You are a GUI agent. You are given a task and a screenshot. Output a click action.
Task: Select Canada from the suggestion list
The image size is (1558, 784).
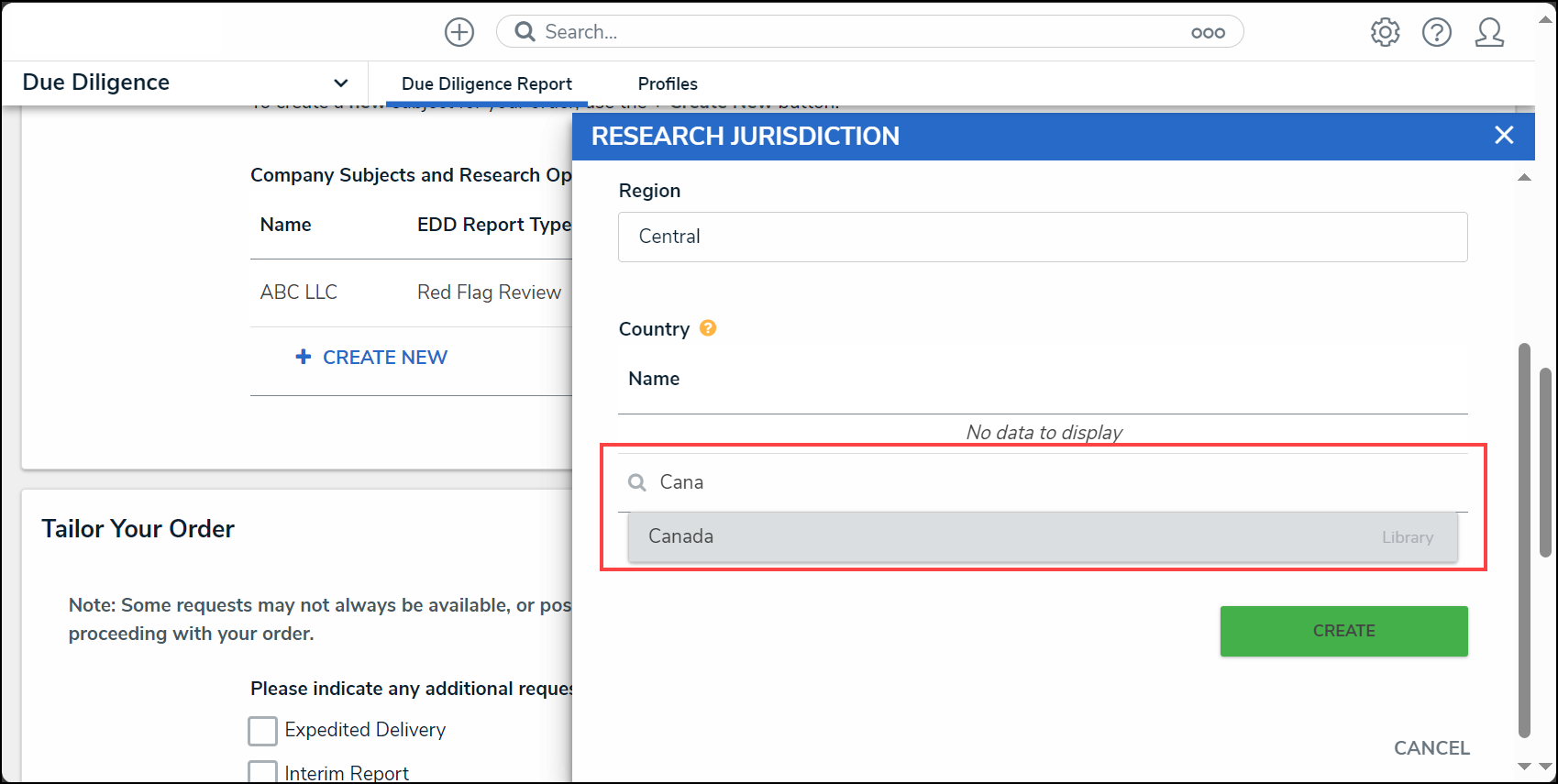(1043, 536)
